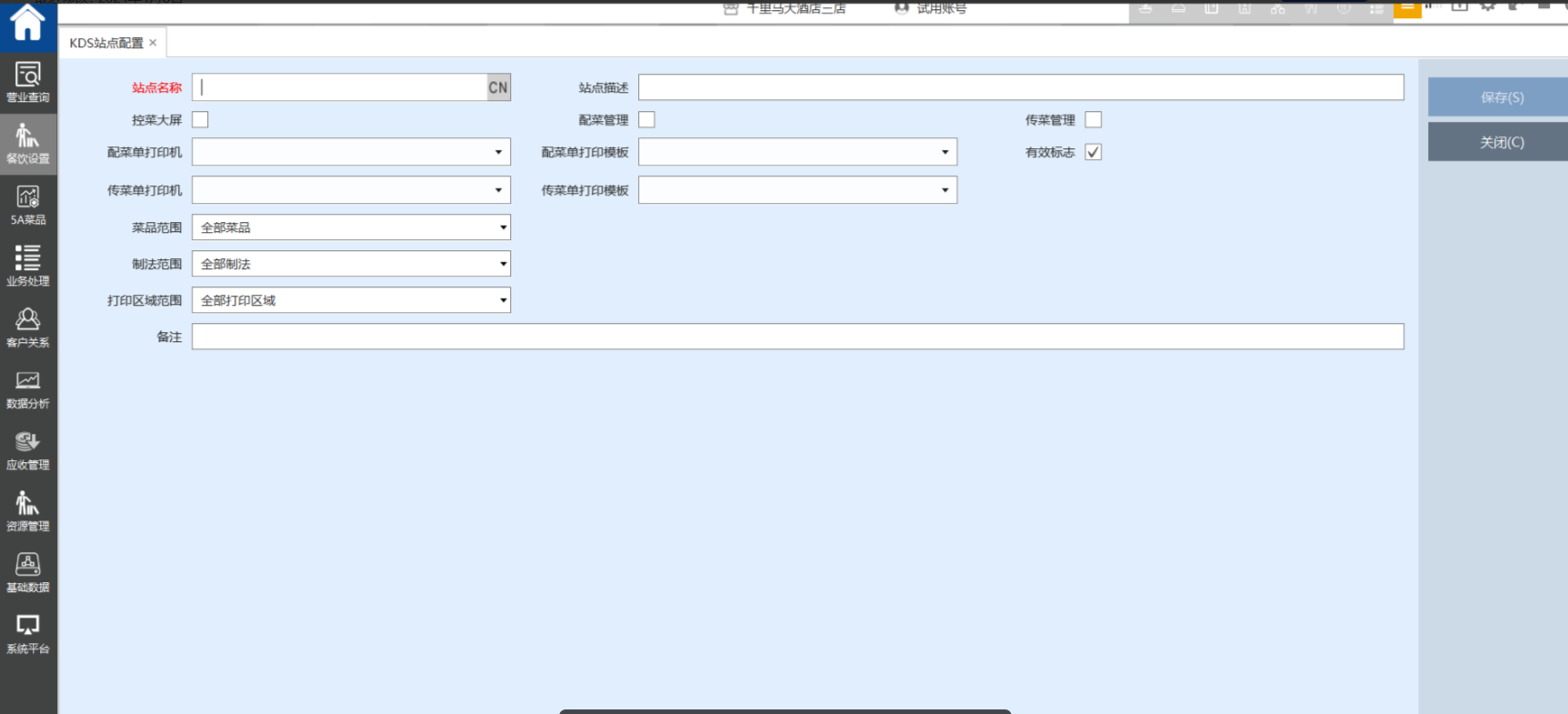Click the 关闭(C) button
This screenshot has width=1568, height=714.
click(1501, 142)
